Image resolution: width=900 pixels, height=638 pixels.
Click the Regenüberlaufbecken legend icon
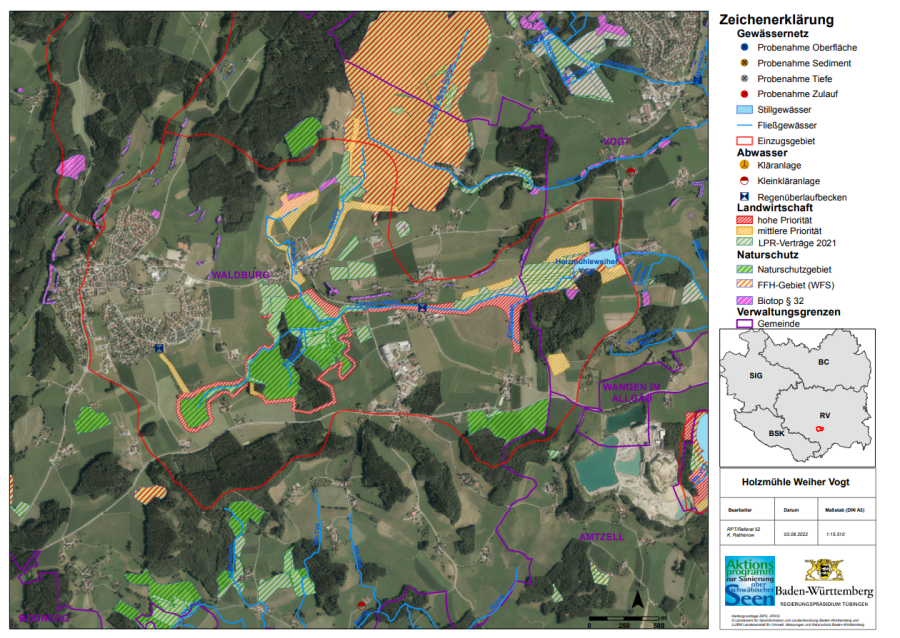(x=744, y=197)
